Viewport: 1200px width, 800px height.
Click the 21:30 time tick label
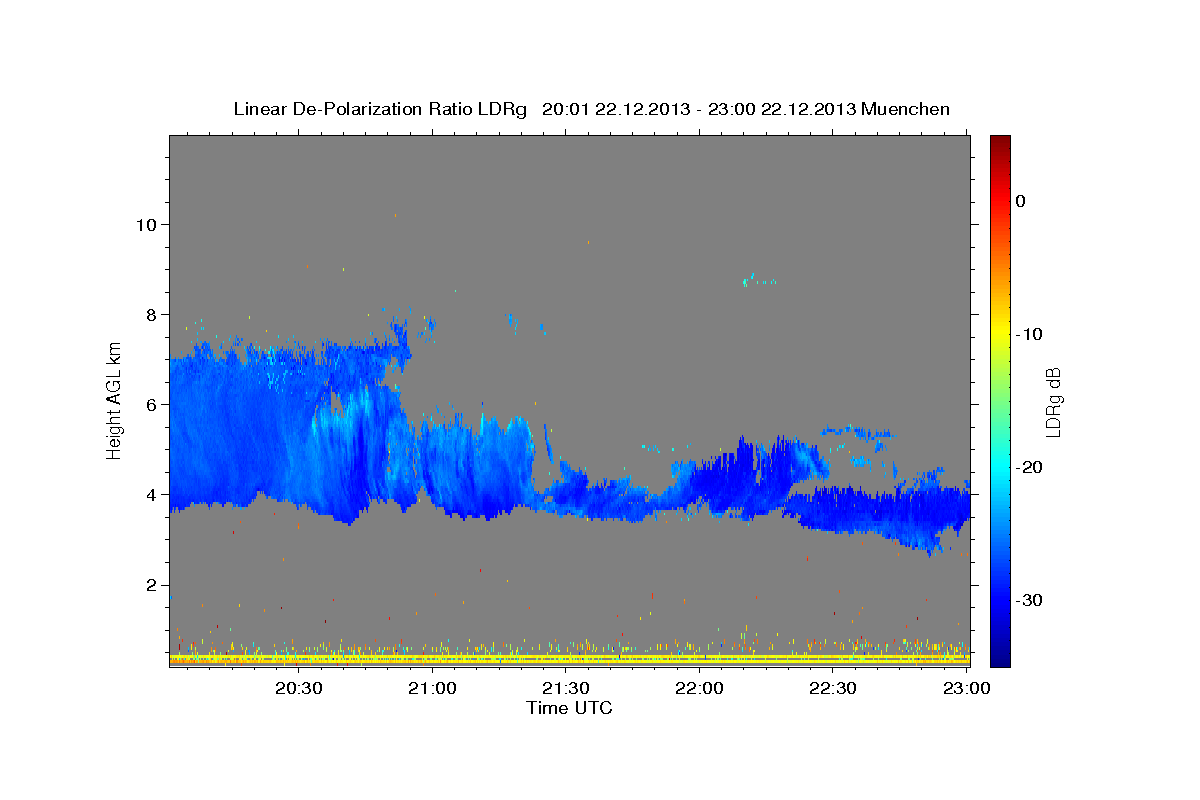tap(566, 688)
